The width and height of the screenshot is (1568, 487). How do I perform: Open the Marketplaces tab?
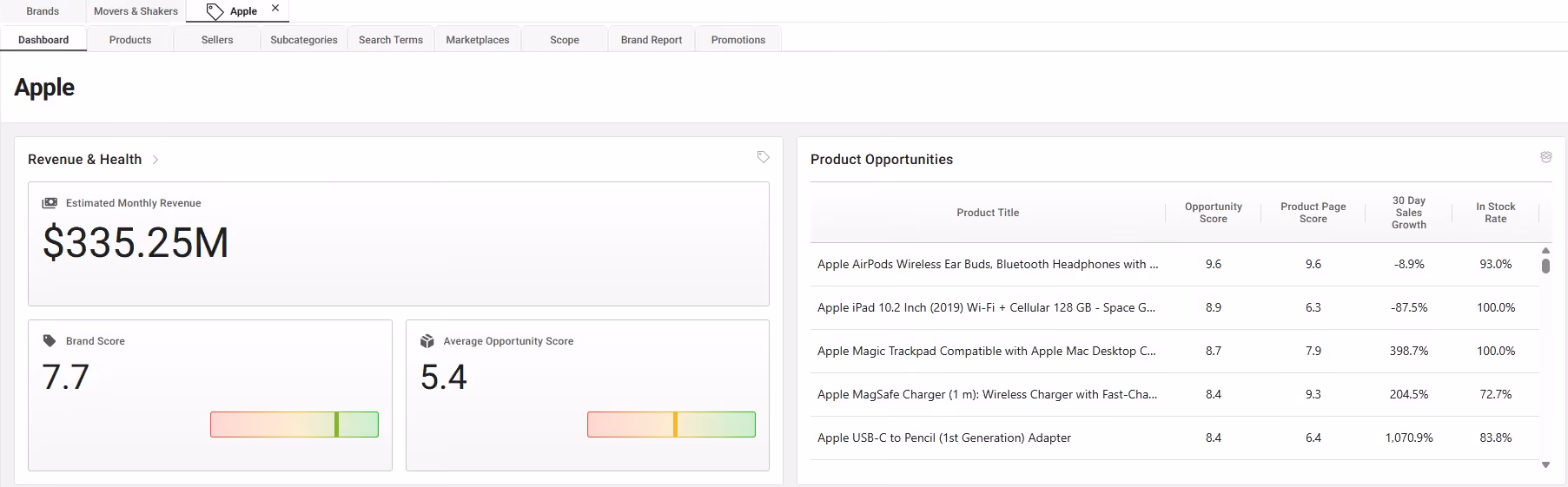click(478, 40)
